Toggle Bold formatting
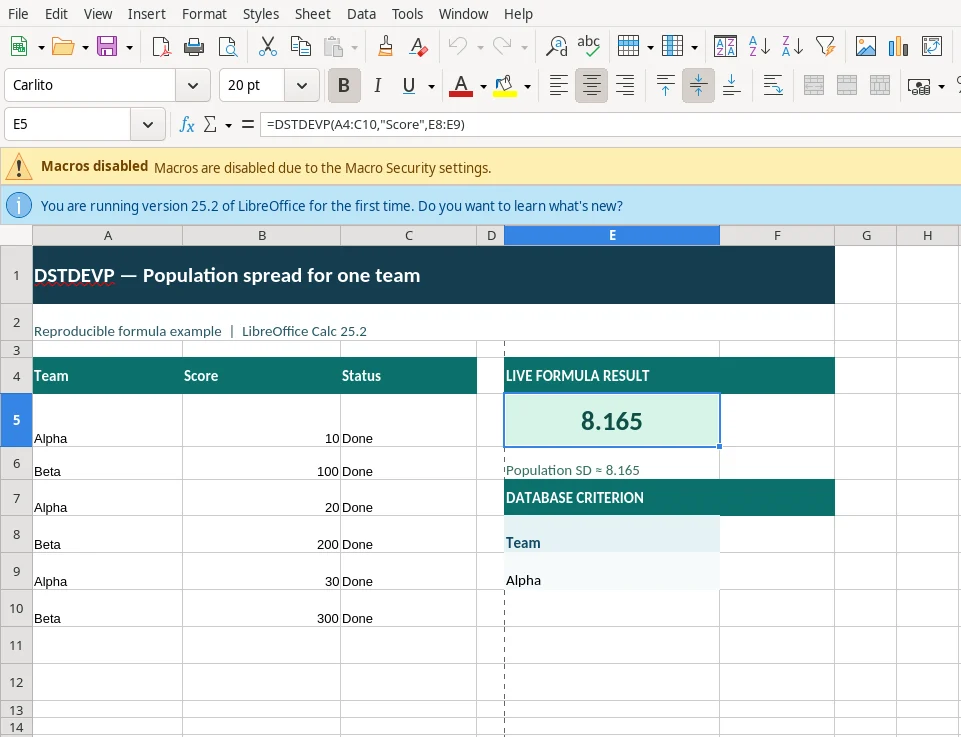 [344, 85]
